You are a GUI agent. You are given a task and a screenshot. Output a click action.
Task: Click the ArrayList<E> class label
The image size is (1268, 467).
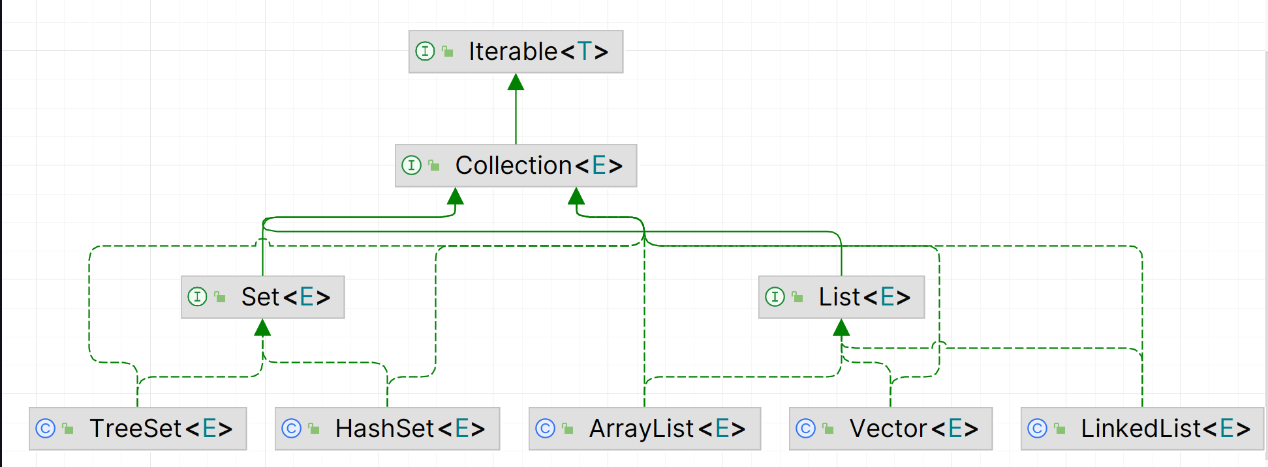coord(667,429)
